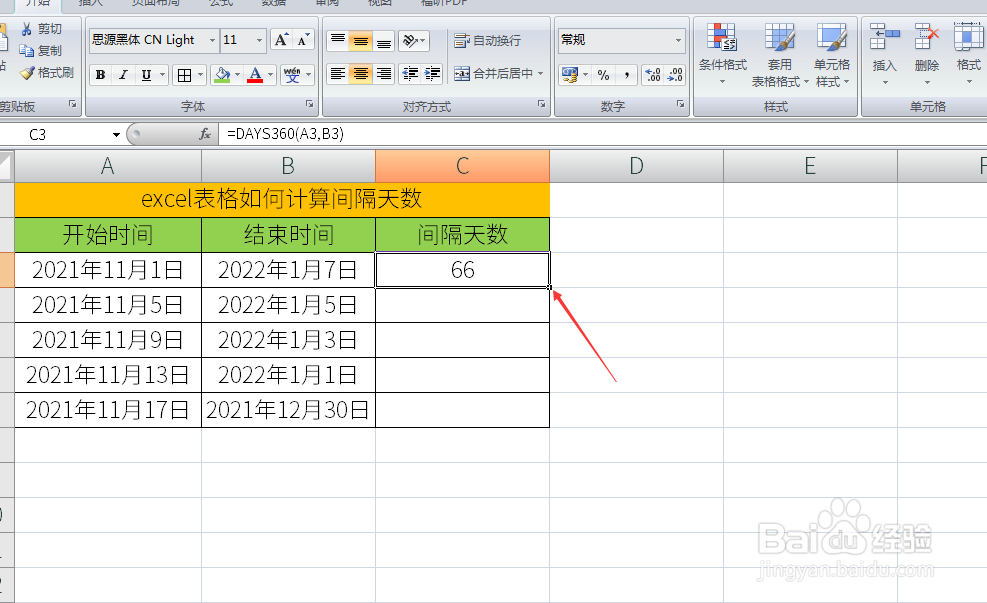Screen dimensions: 987x603
Task: Decrease font size with small A button
Action: coord(303,40)
